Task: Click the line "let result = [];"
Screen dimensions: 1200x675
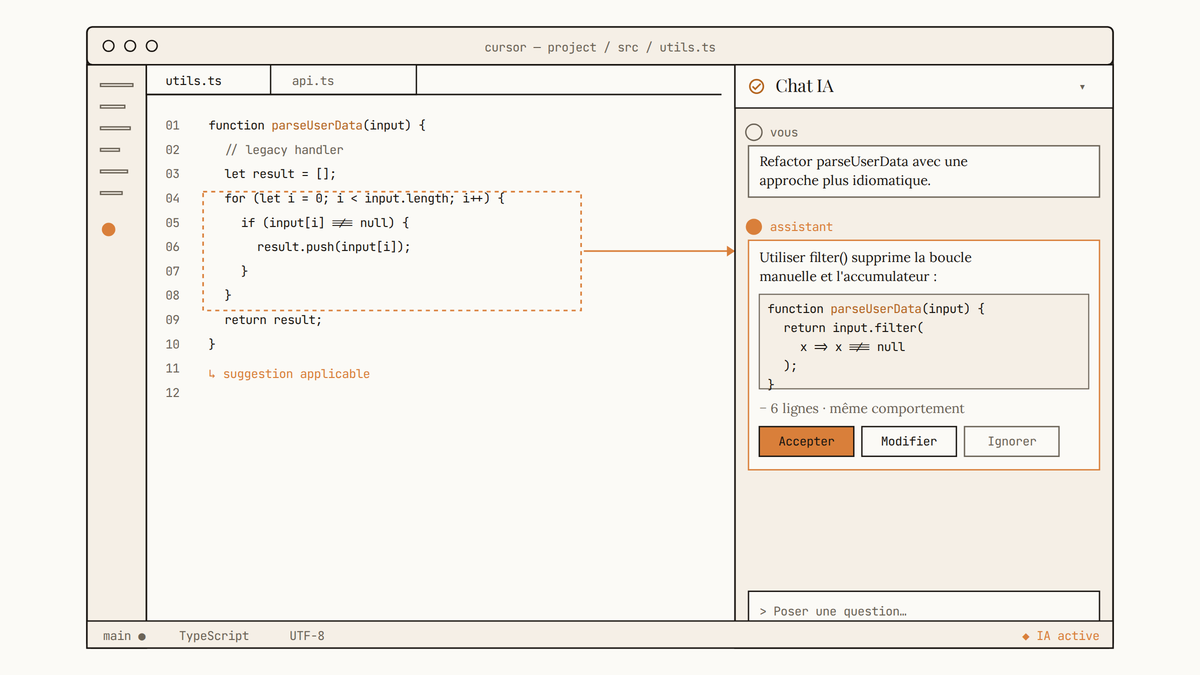Action: point(281,174)
